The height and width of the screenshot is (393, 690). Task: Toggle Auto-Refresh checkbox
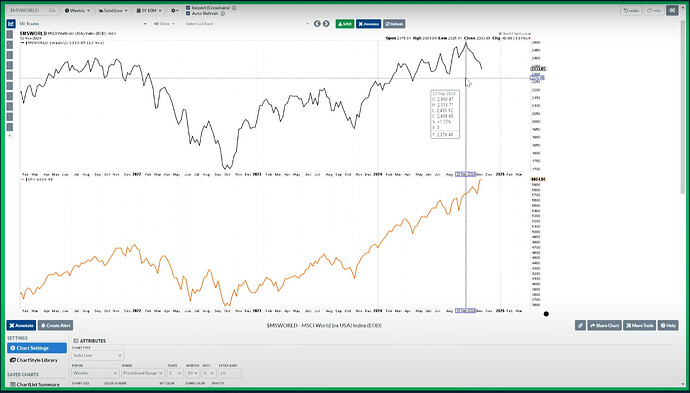(x=188, y=14)
